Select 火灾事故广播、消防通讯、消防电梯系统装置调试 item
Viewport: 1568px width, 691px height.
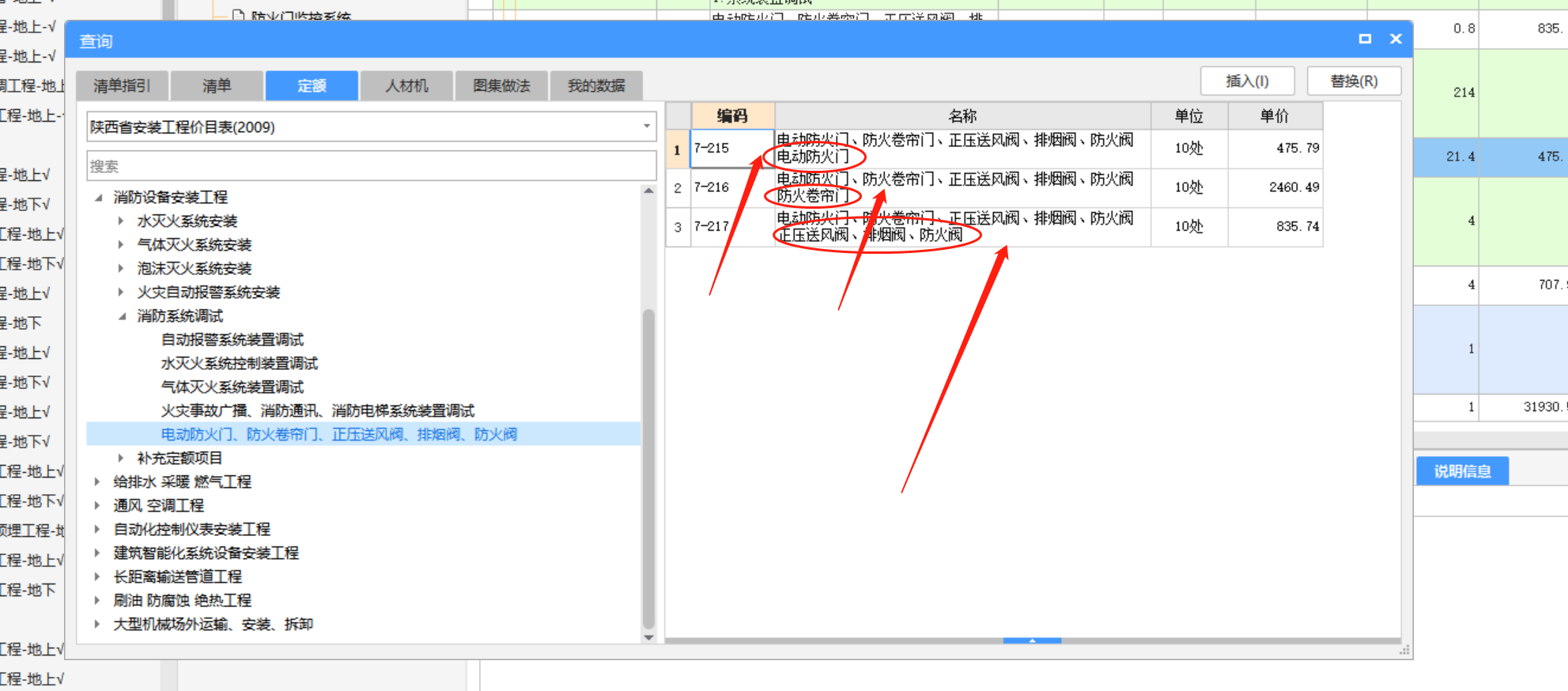318,410
